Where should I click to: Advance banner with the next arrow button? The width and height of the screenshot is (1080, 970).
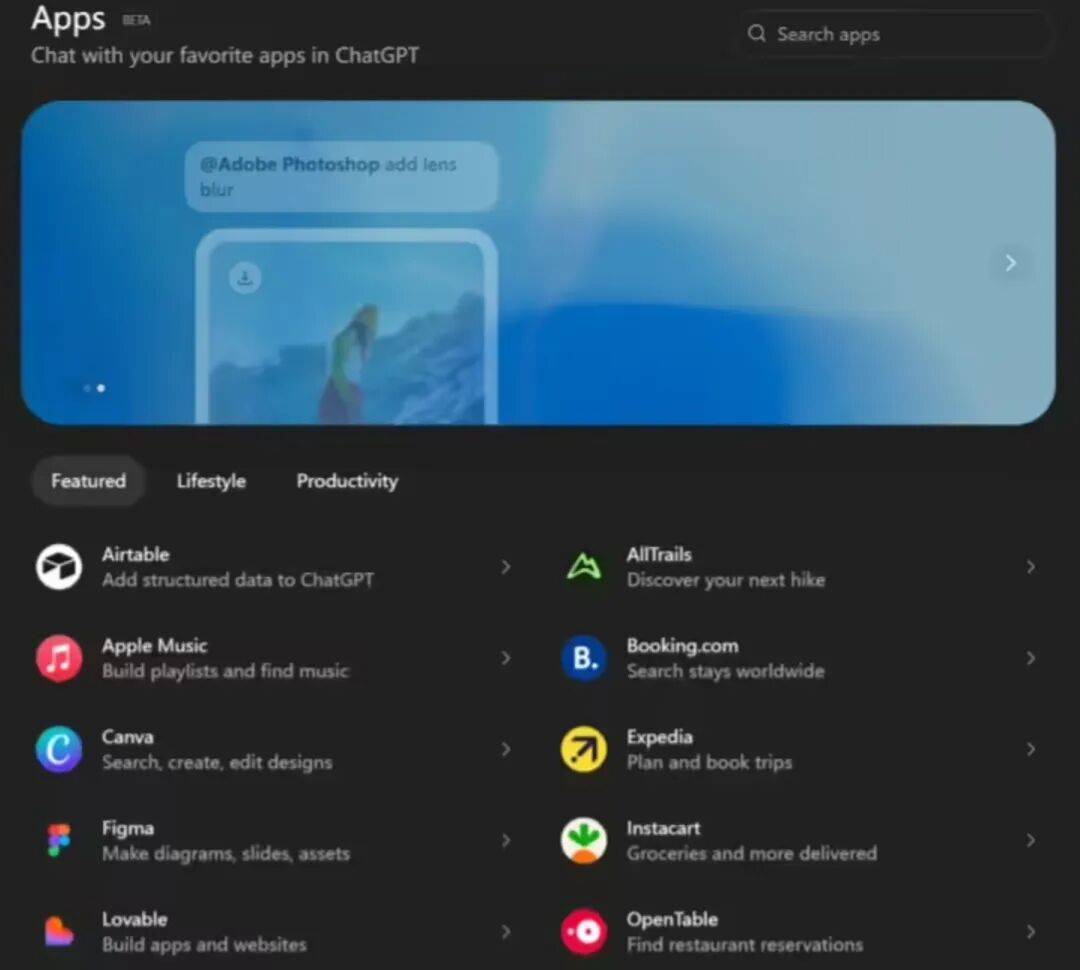pyautogui.click(x=1010, y=263)
